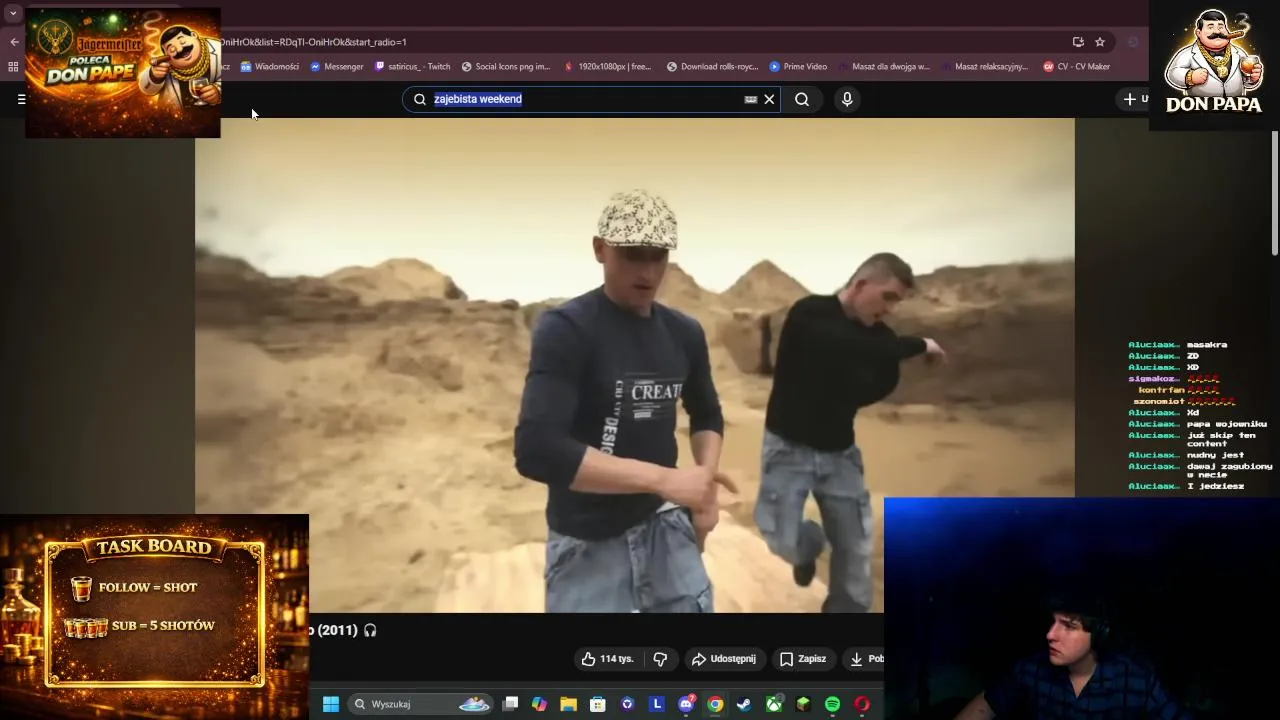
Task: Open the Wiadomości bookmark
Action: click(269, 67)
